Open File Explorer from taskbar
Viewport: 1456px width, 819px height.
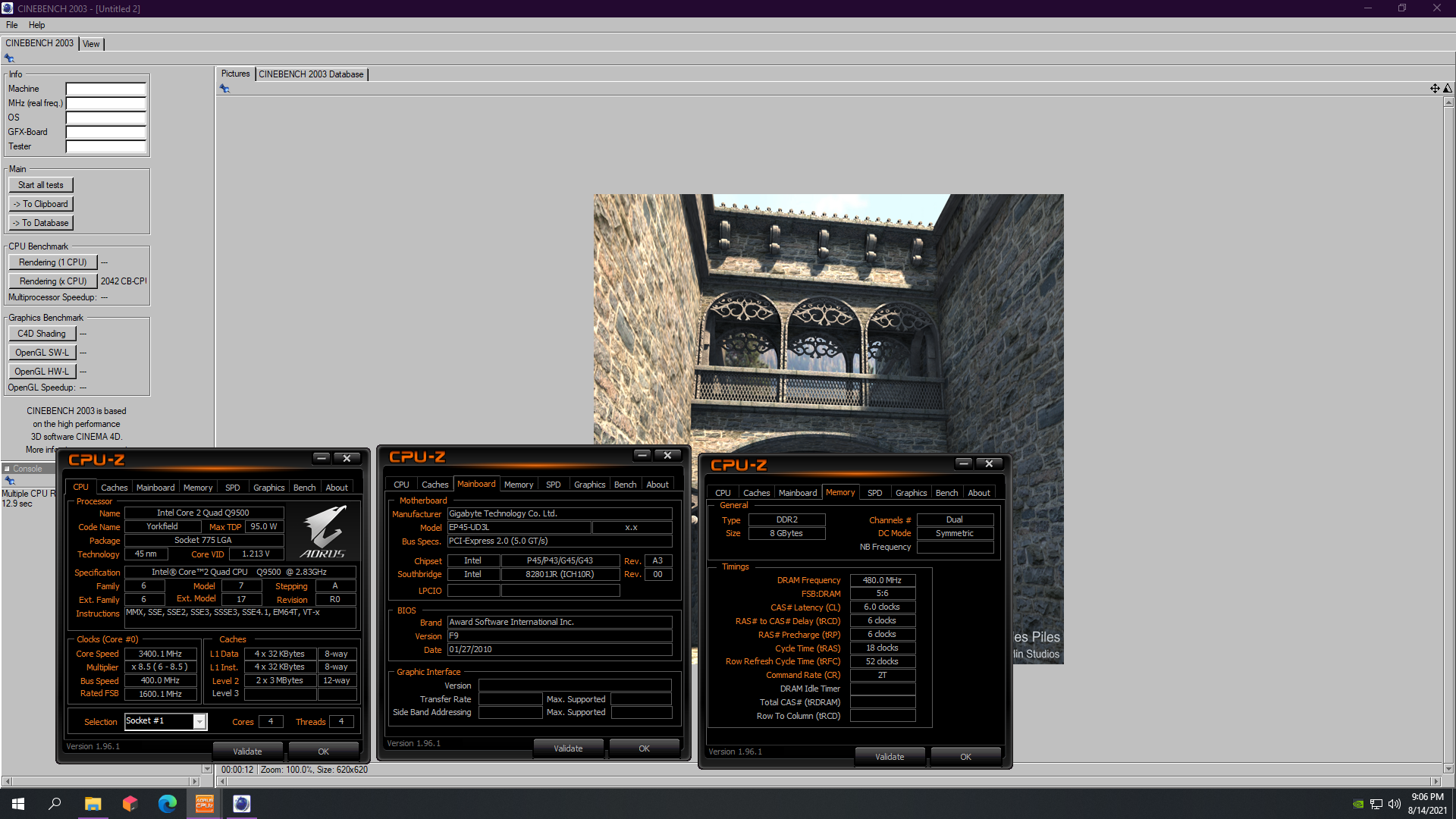(x=93, y=804)
